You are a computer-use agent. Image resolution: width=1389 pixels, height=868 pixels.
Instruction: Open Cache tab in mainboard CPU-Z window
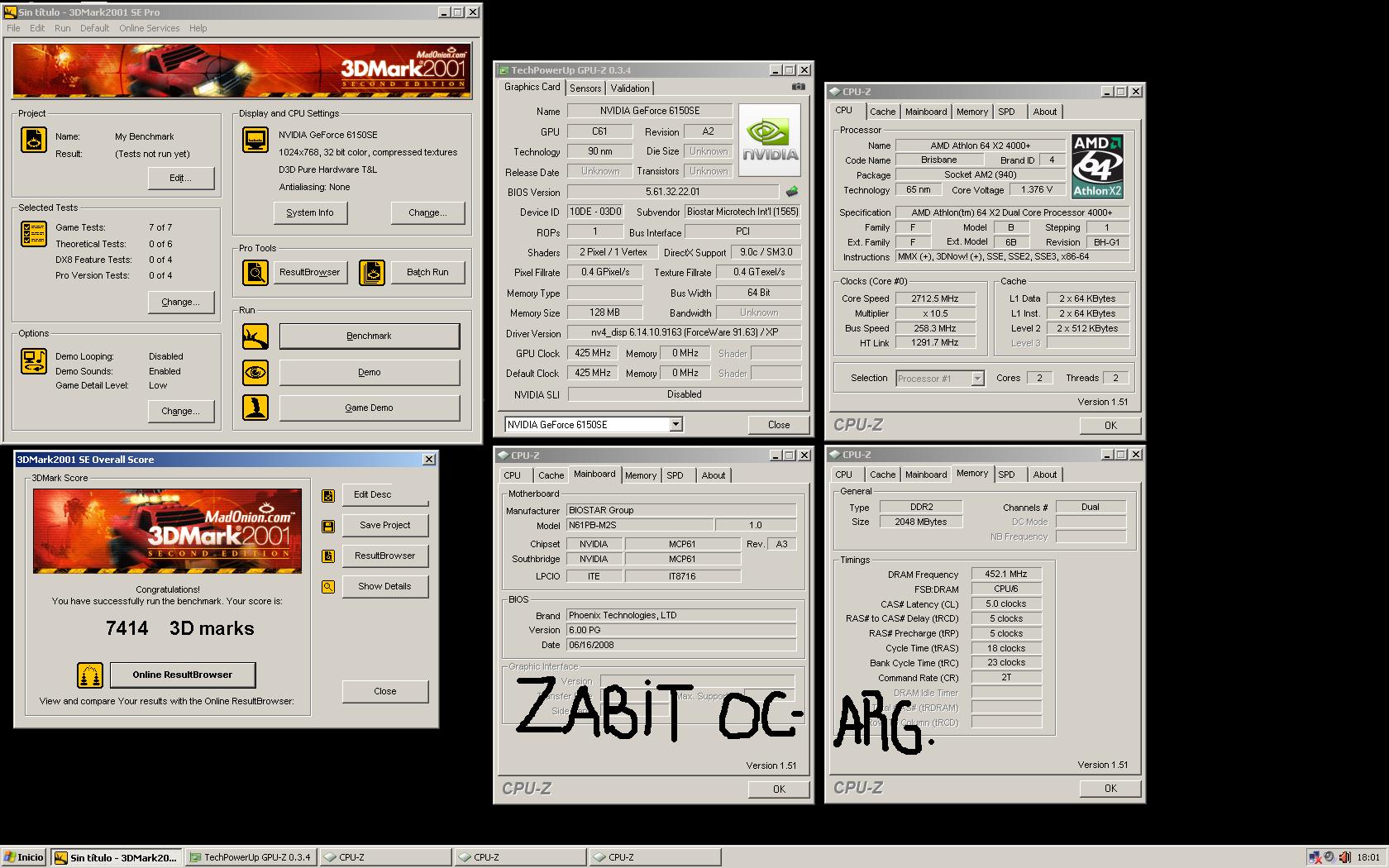(x=551, y=475)
